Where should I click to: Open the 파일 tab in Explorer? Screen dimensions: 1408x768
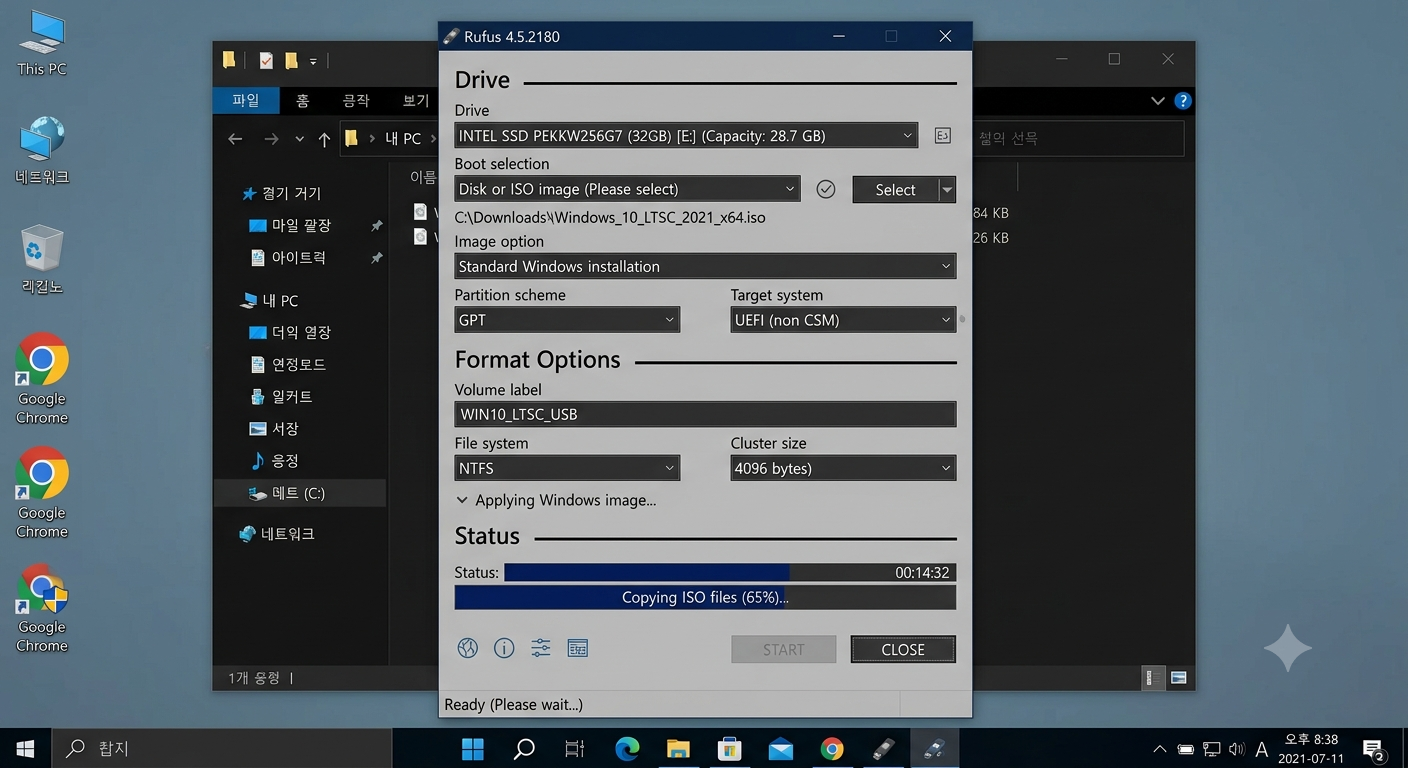click(245, 101)
